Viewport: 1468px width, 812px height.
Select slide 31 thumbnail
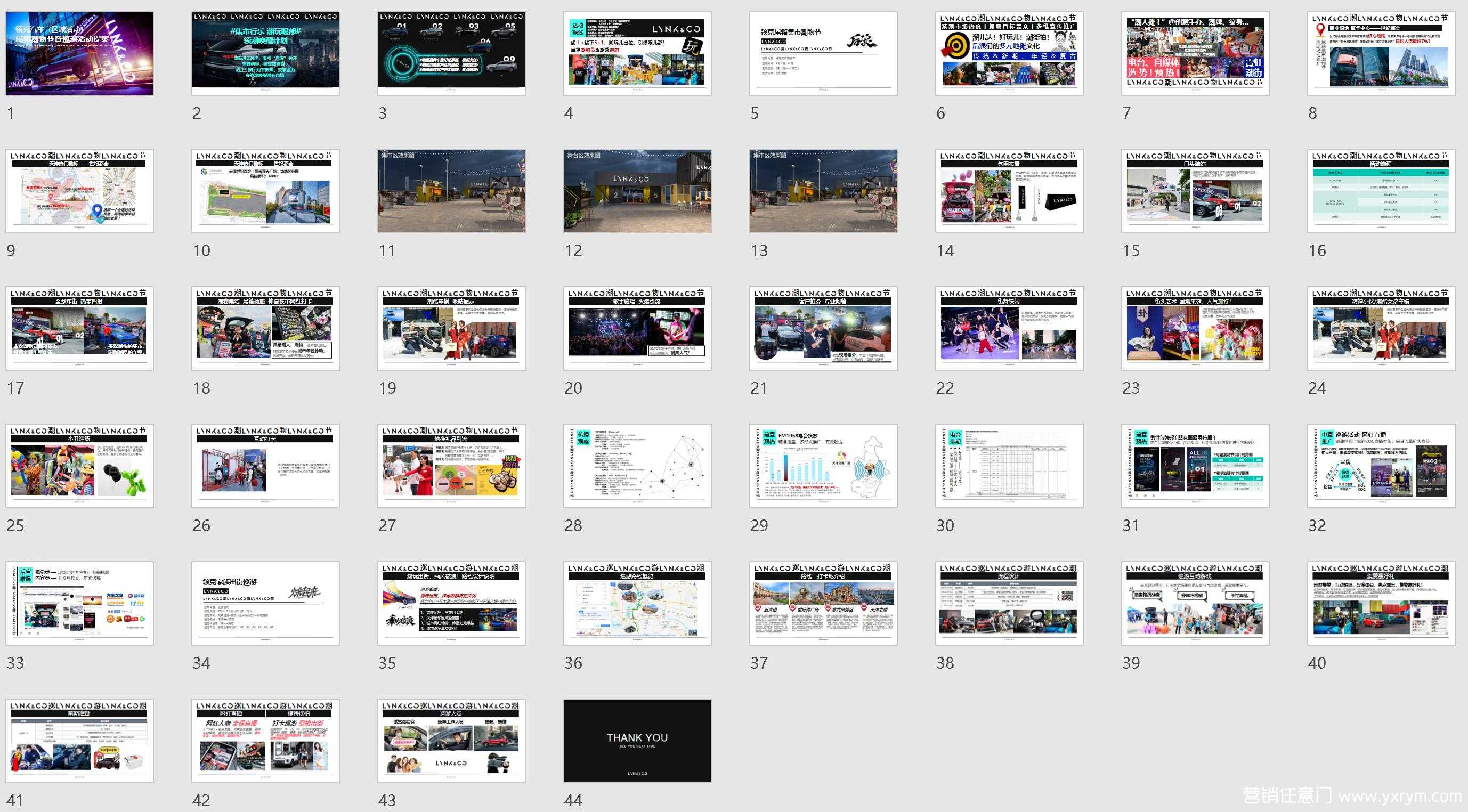[1196, 466]
